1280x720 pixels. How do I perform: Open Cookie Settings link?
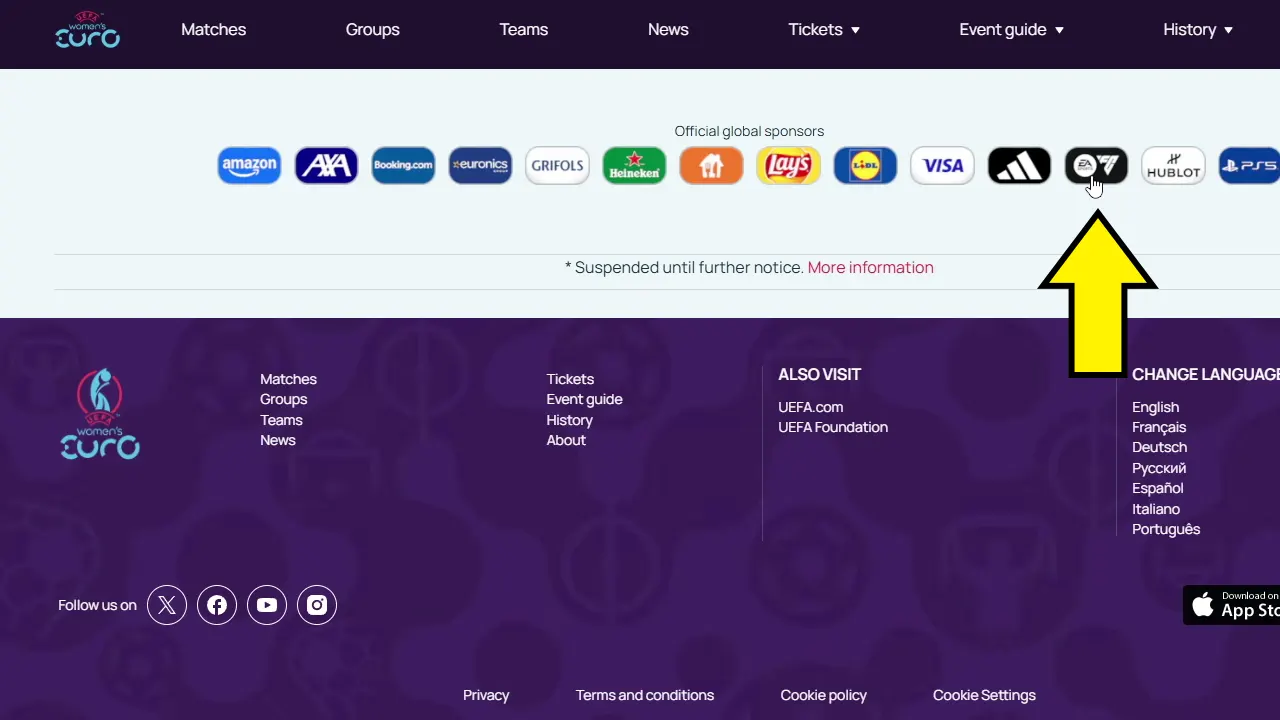click(x=984, y=695)
